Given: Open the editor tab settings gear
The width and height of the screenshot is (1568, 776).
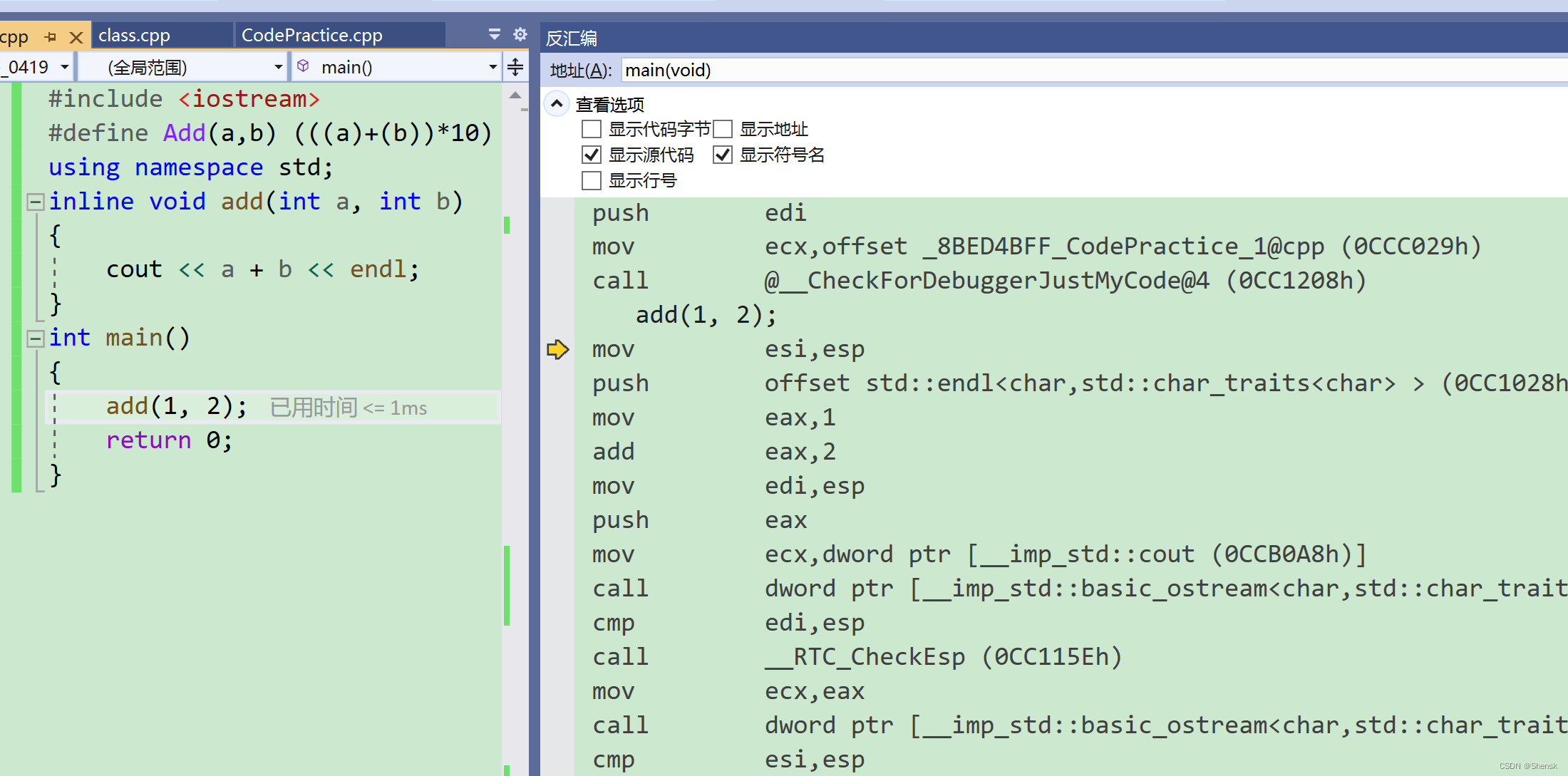Looking at the screenshot, I should click(x=520, y=34).
